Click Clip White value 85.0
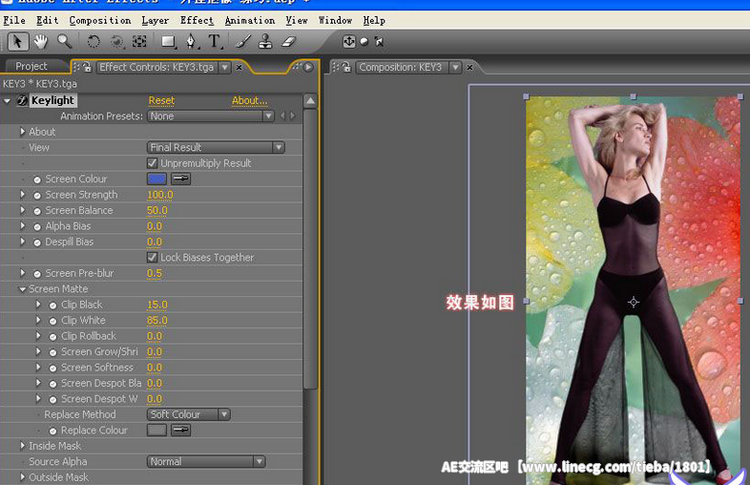 [x=157, y=320]
